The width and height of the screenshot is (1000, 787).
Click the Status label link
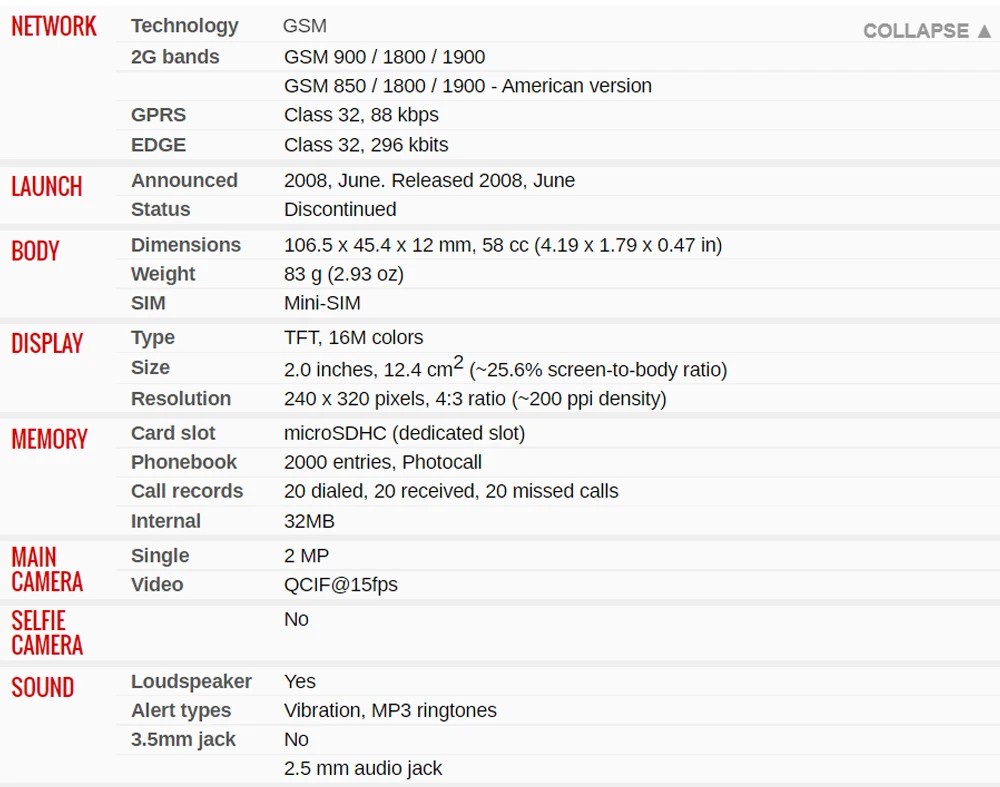click(x=160, y=210)
